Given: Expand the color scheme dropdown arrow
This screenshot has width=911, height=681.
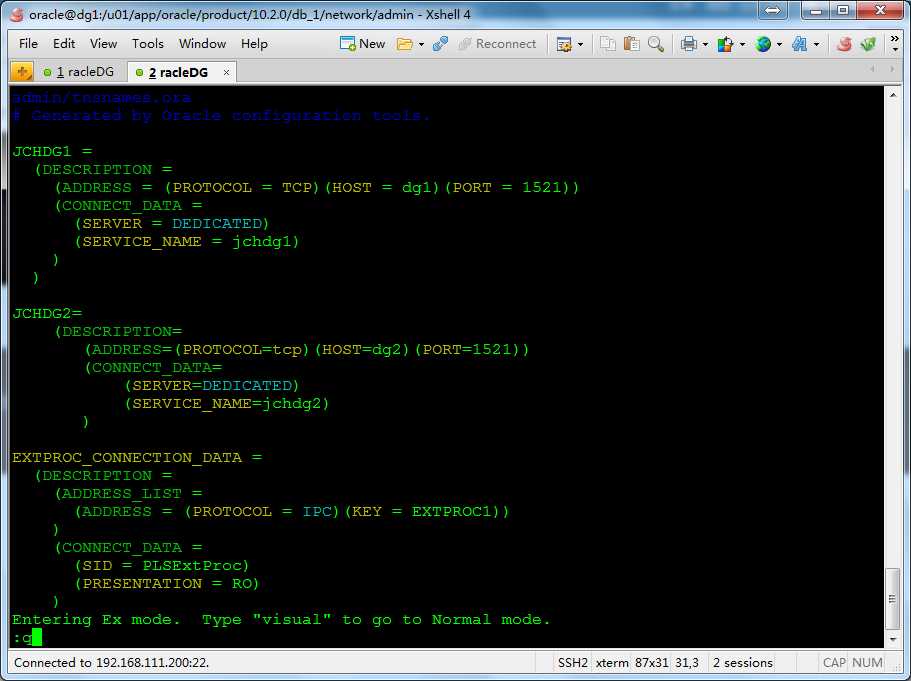Looking at the screenshot, I should (742, 44).
